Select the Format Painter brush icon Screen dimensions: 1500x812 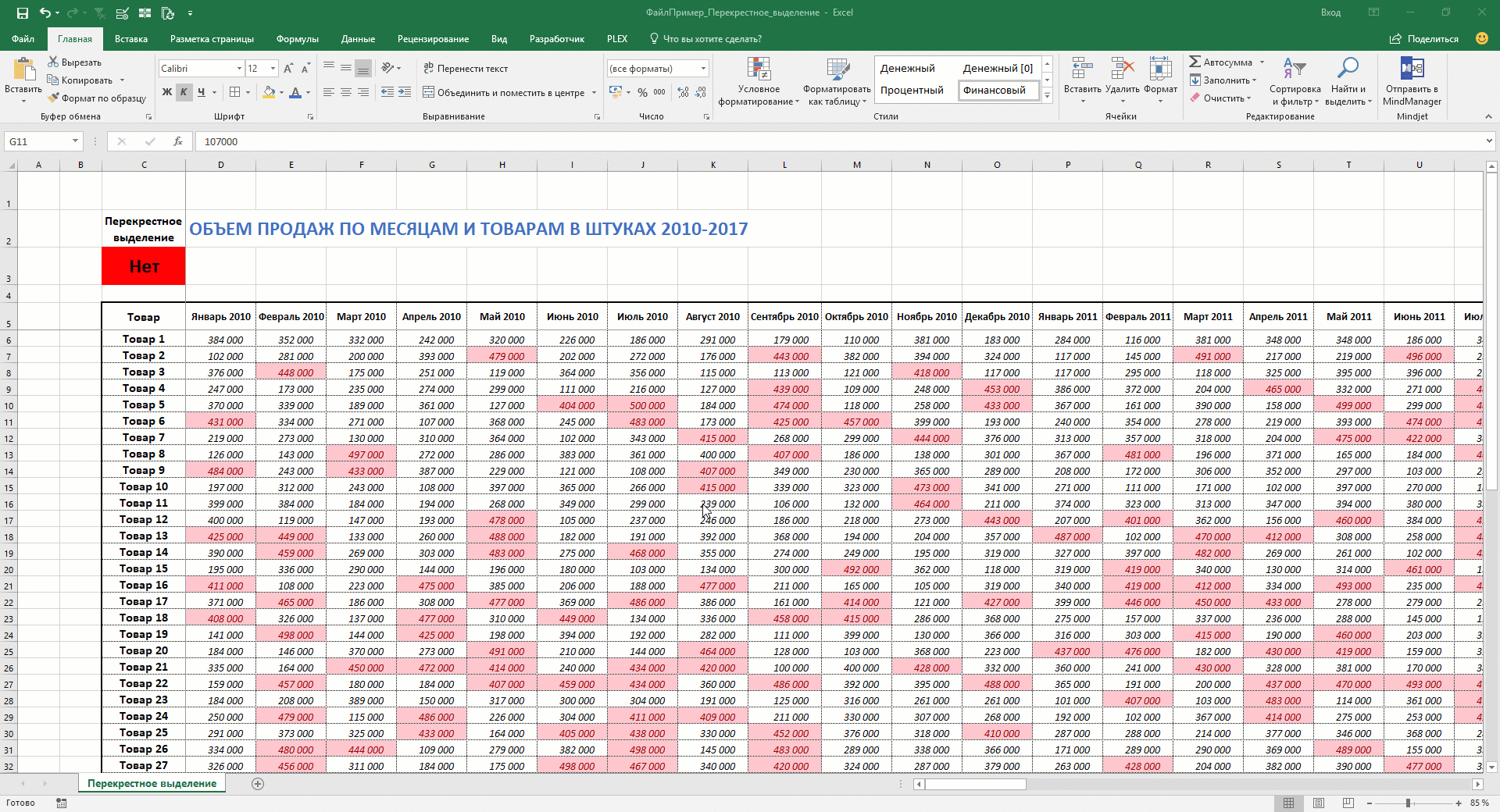coord(53,98)
